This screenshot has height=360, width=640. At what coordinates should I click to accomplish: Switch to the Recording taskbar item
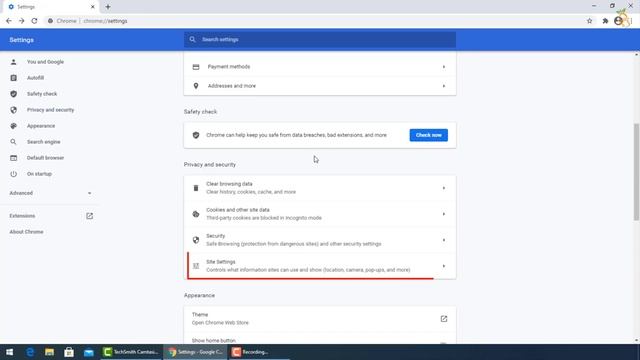(259, 352)
